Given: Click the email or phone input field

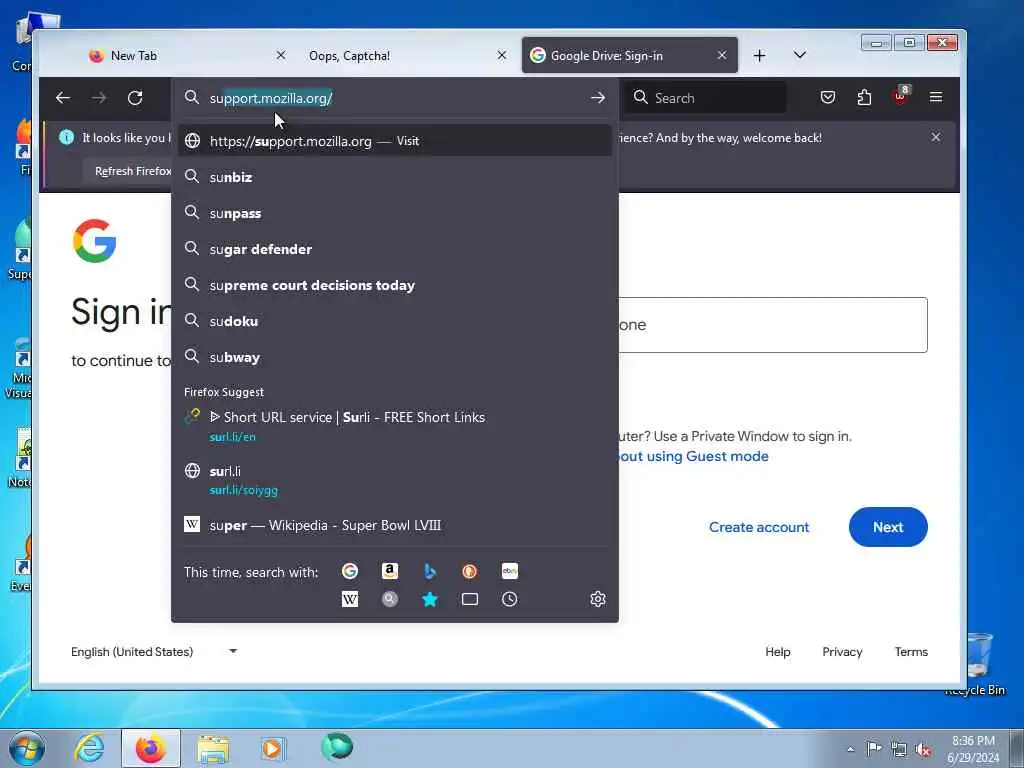Looking at the screenshot, I should [773, 325].
